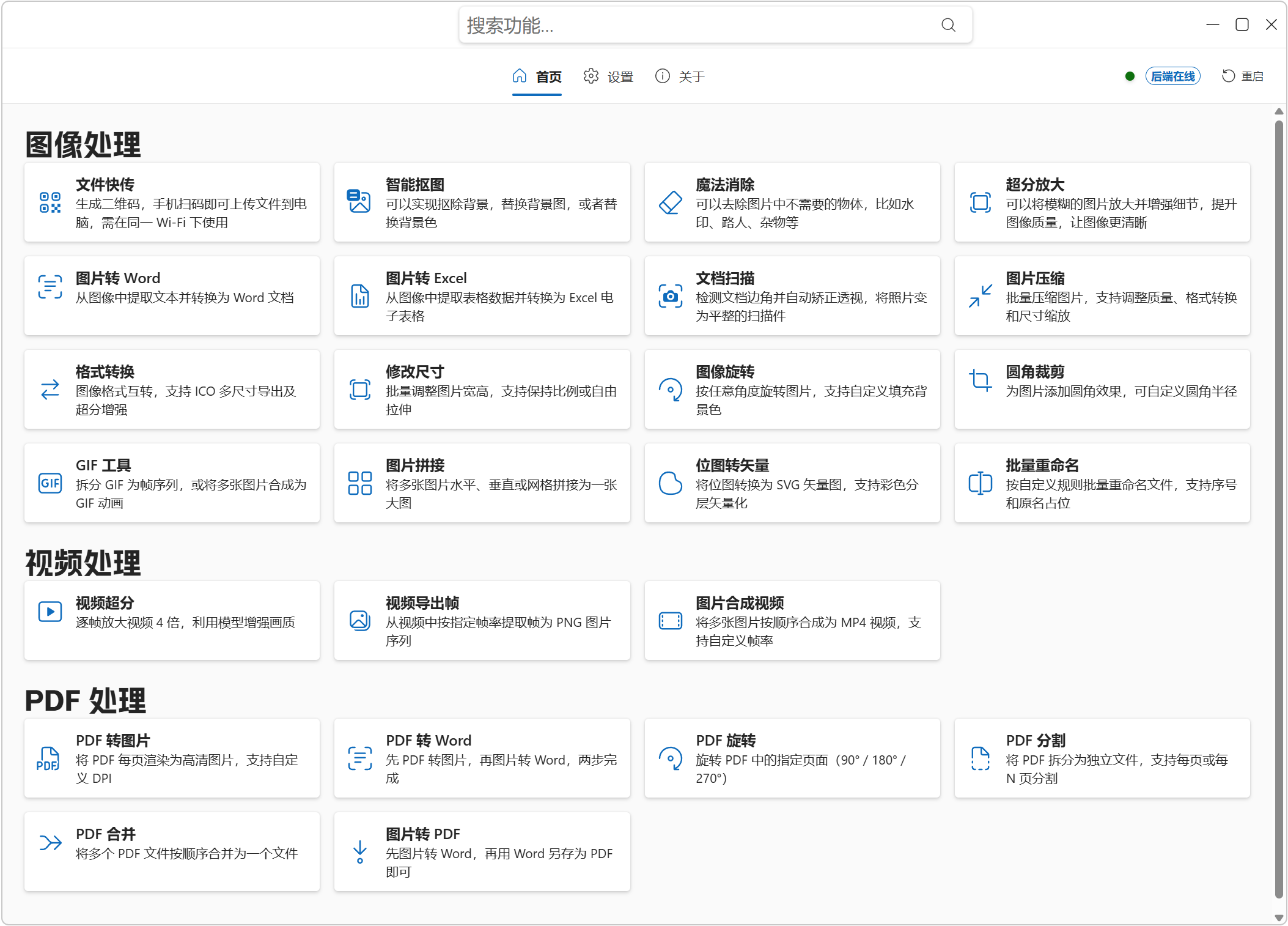
Task: Open the 修改尺寸 card title
Action: click(415, 372)
